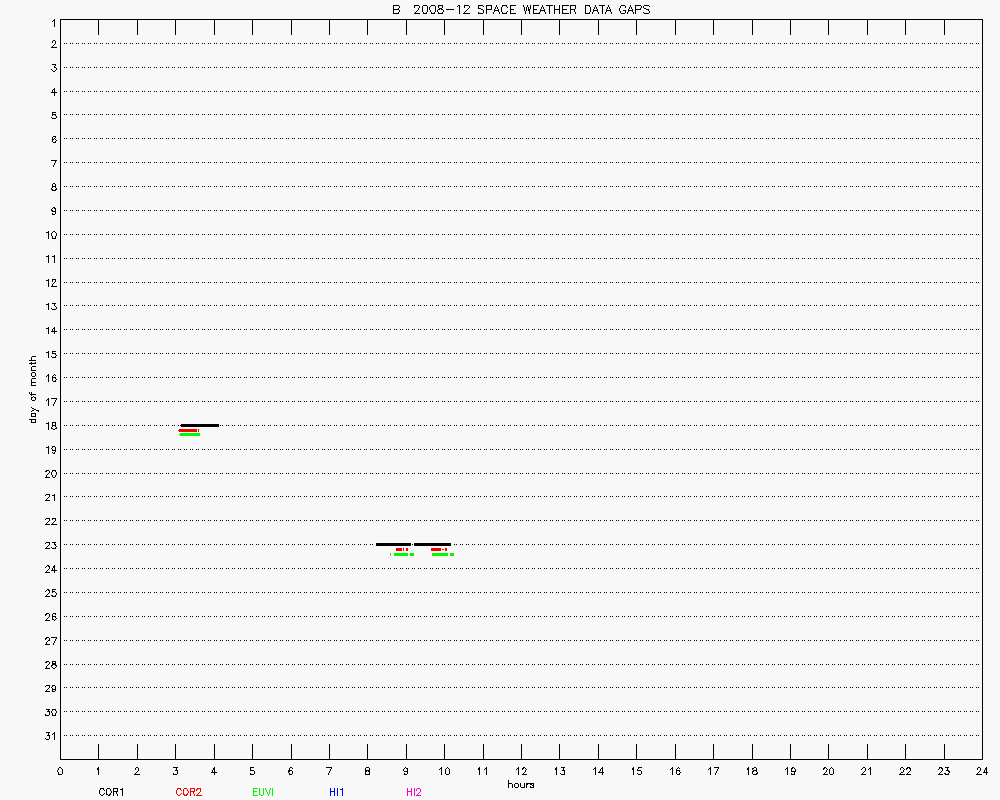
Task: Click the red COR2 gap bar on day 18
Action: [x=188, y=430]
